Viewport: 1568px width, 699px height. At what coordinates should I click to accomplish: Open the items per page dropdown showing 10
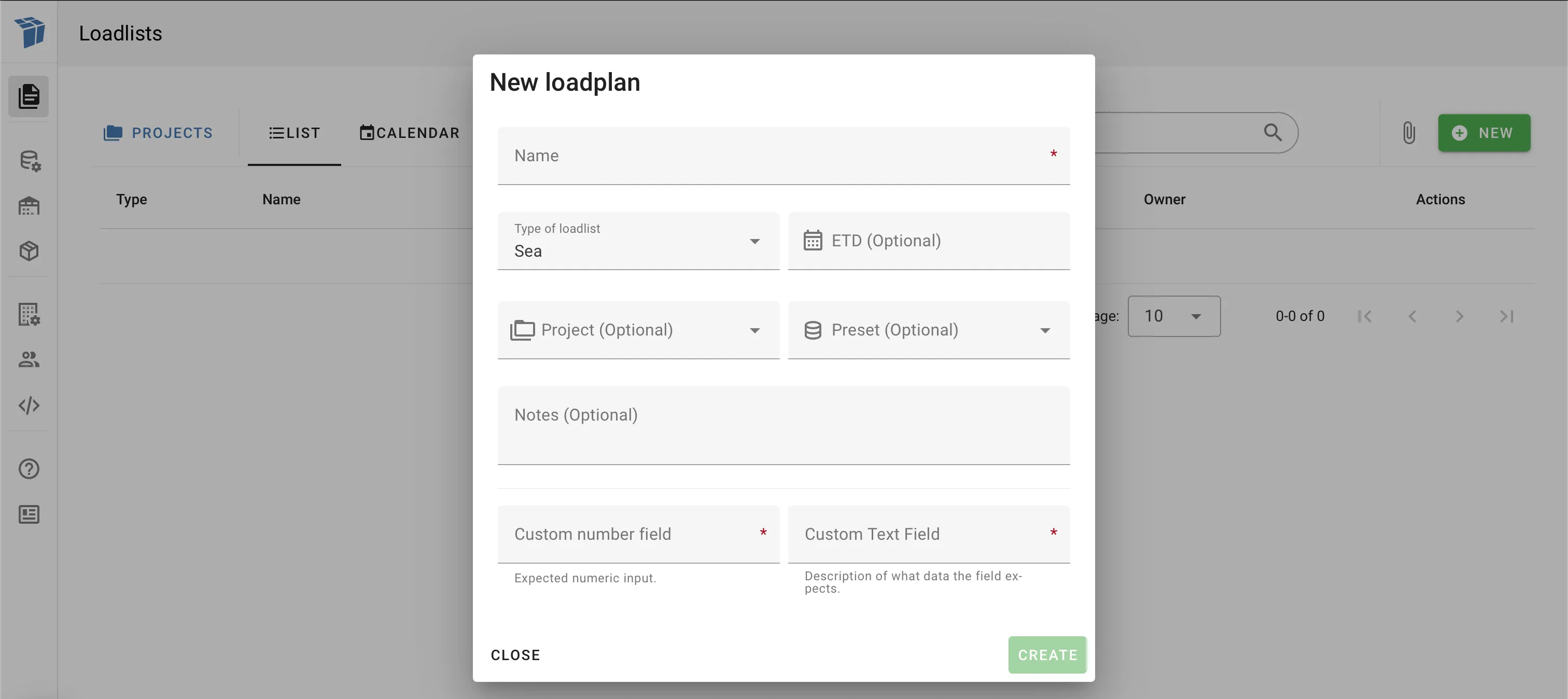1174,316
